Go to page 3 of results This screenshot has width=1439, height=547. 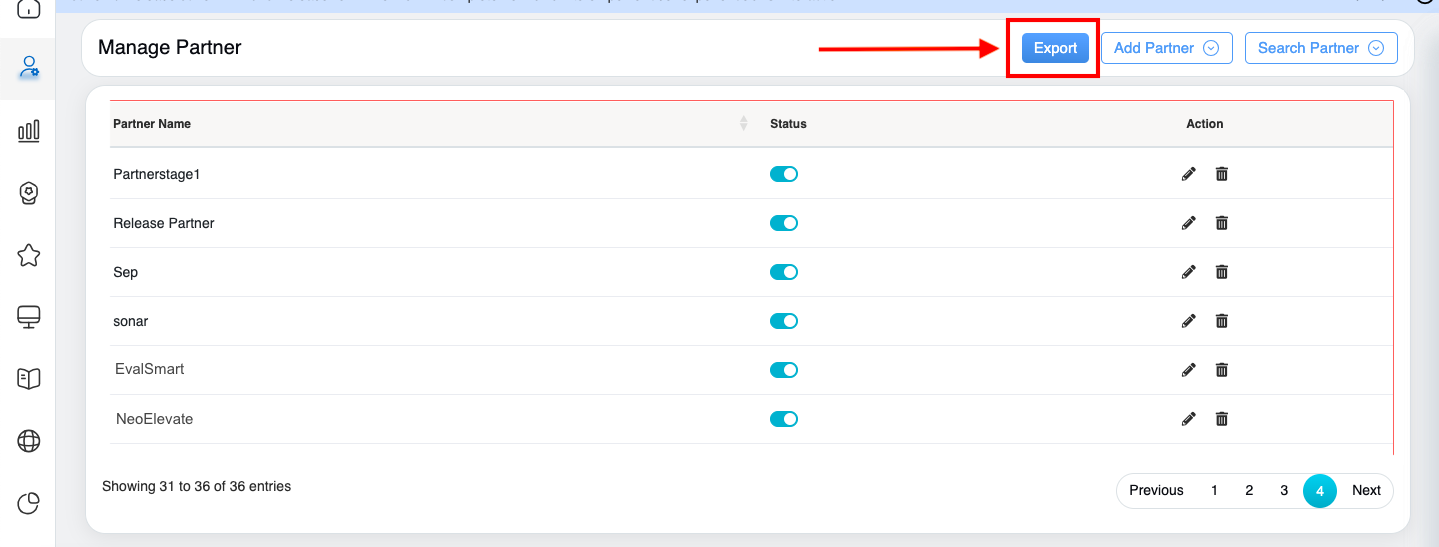pos(1284,490)
